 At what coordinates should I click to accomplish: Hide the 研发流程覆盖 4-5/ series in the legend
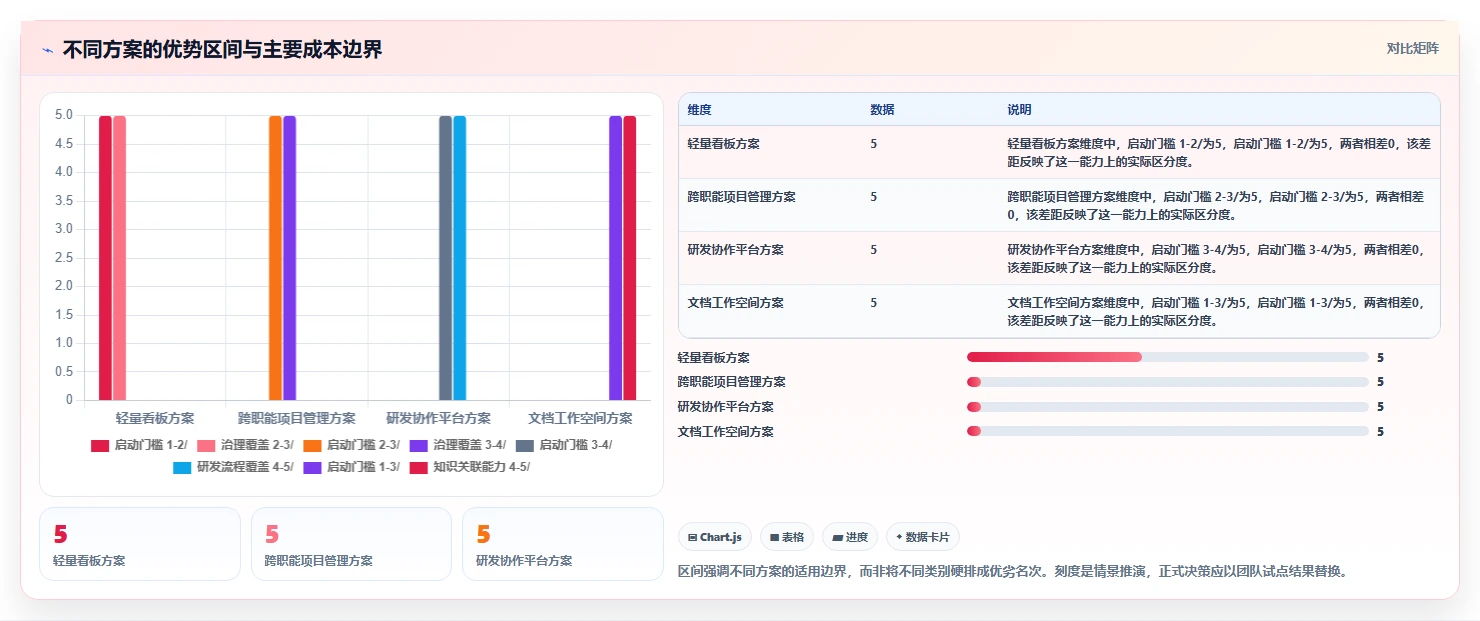click(x=233, y=467)
